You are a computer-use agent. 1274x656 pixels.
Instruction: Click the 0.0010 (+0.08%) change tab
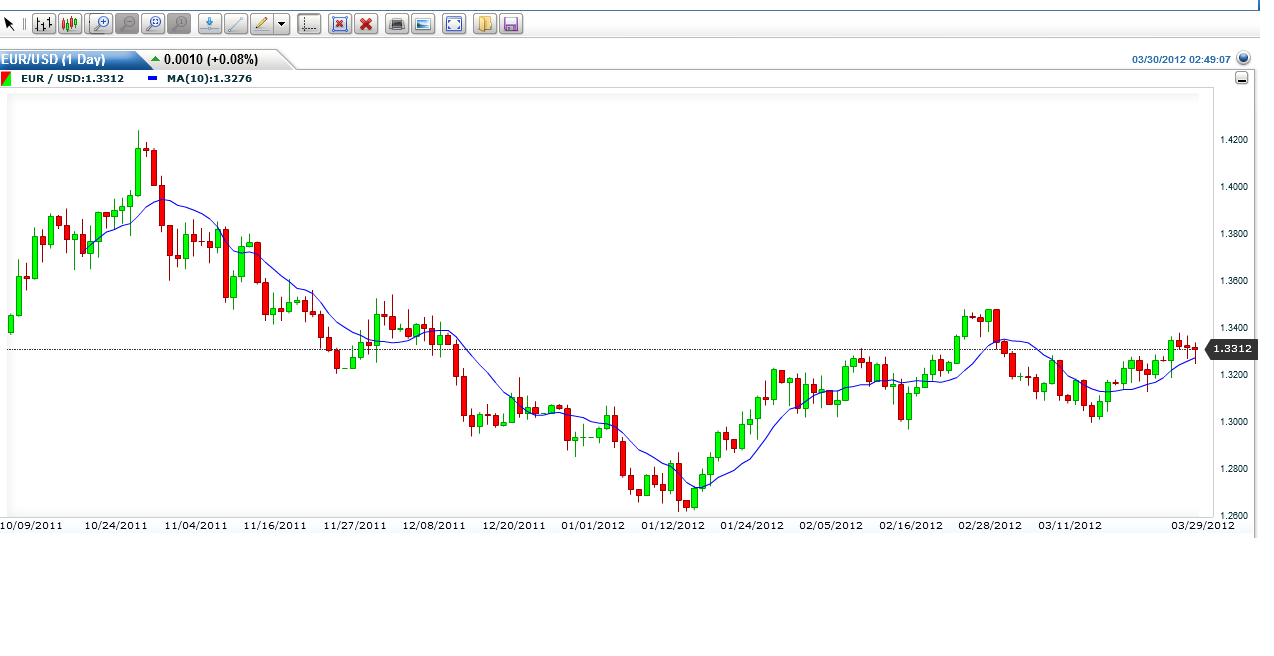(x=212, y=59)
